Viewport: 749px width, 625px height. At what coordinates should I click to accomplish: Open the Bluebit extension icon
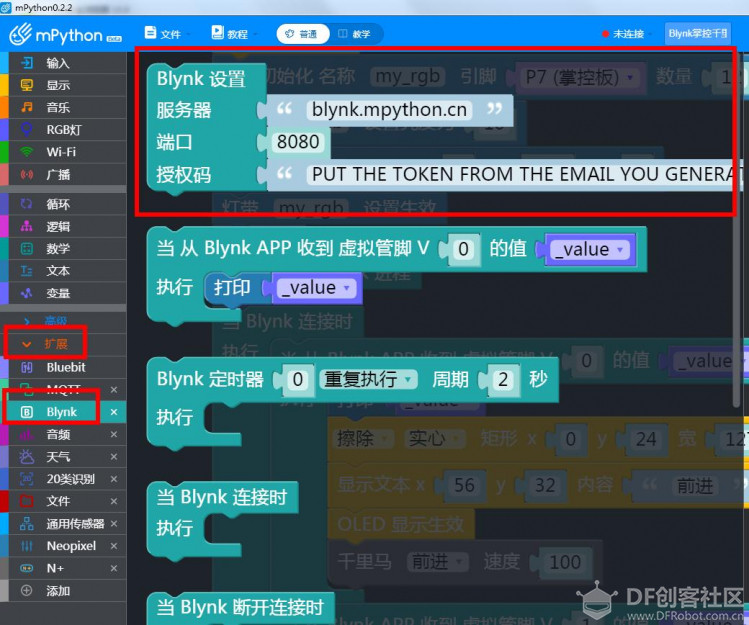point(27,367)
